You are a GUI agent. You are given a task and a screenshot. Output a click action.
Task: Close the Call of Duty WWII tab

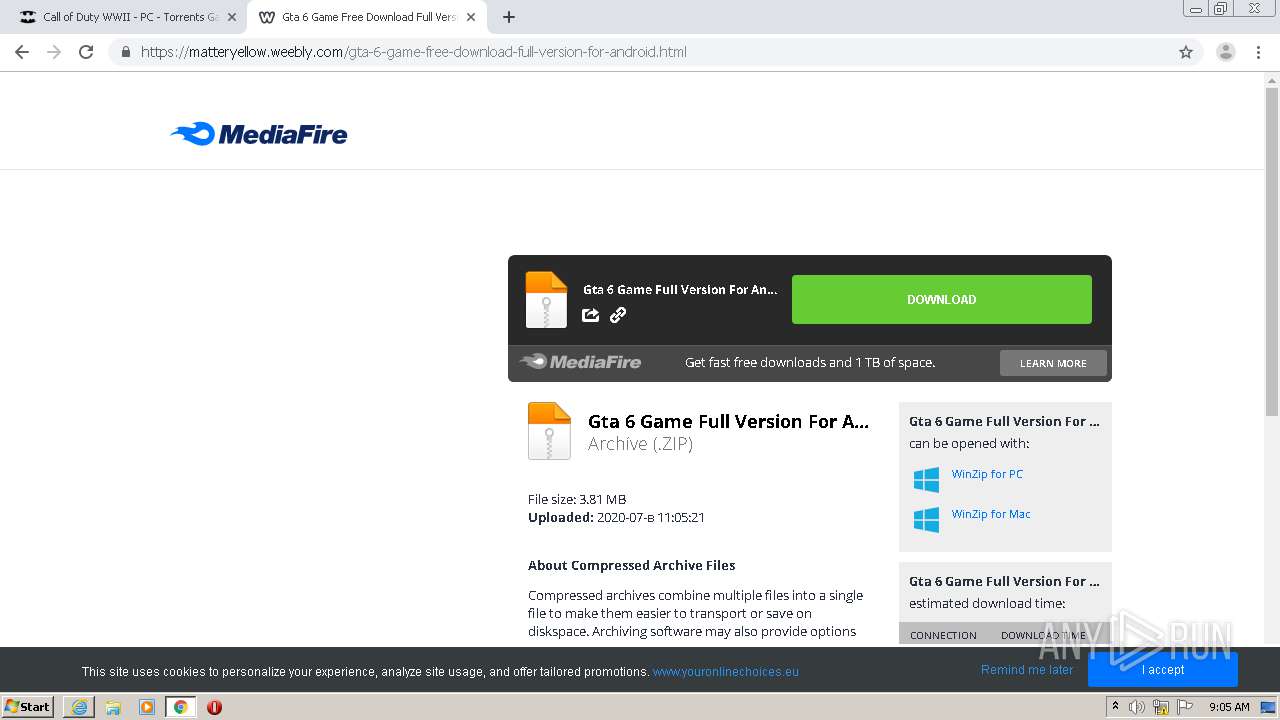coord(232,17)
